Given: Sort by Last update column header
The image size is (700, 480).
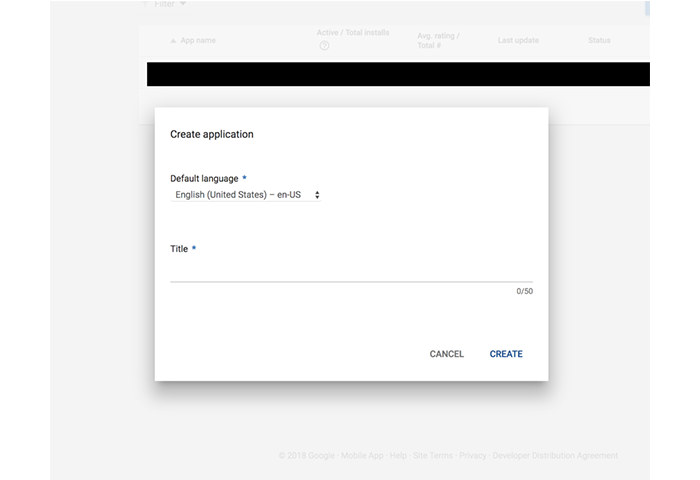Looking at the screenshot, I should [518, 40].
